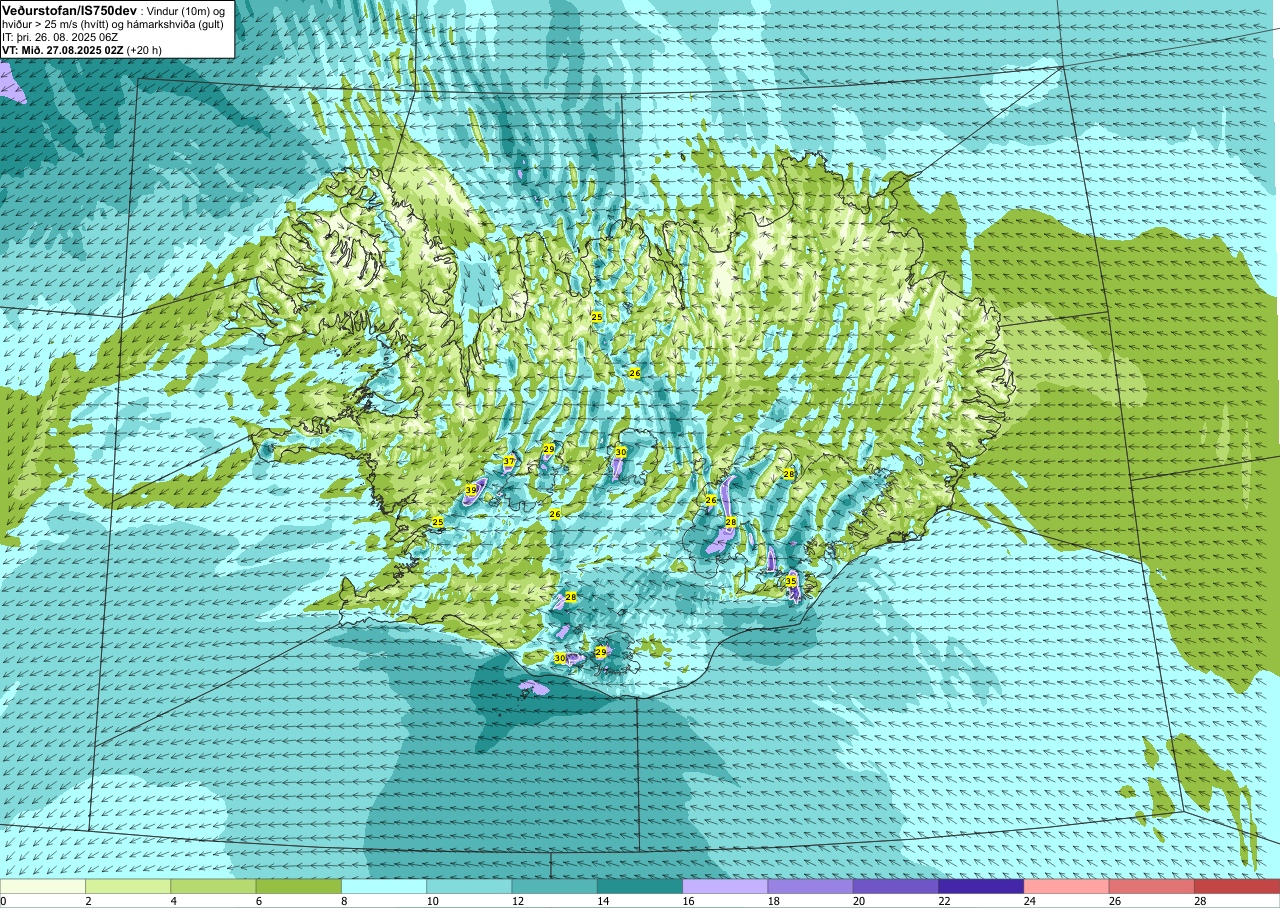Click the 20–22 violet legend swatch

point(896,886)
